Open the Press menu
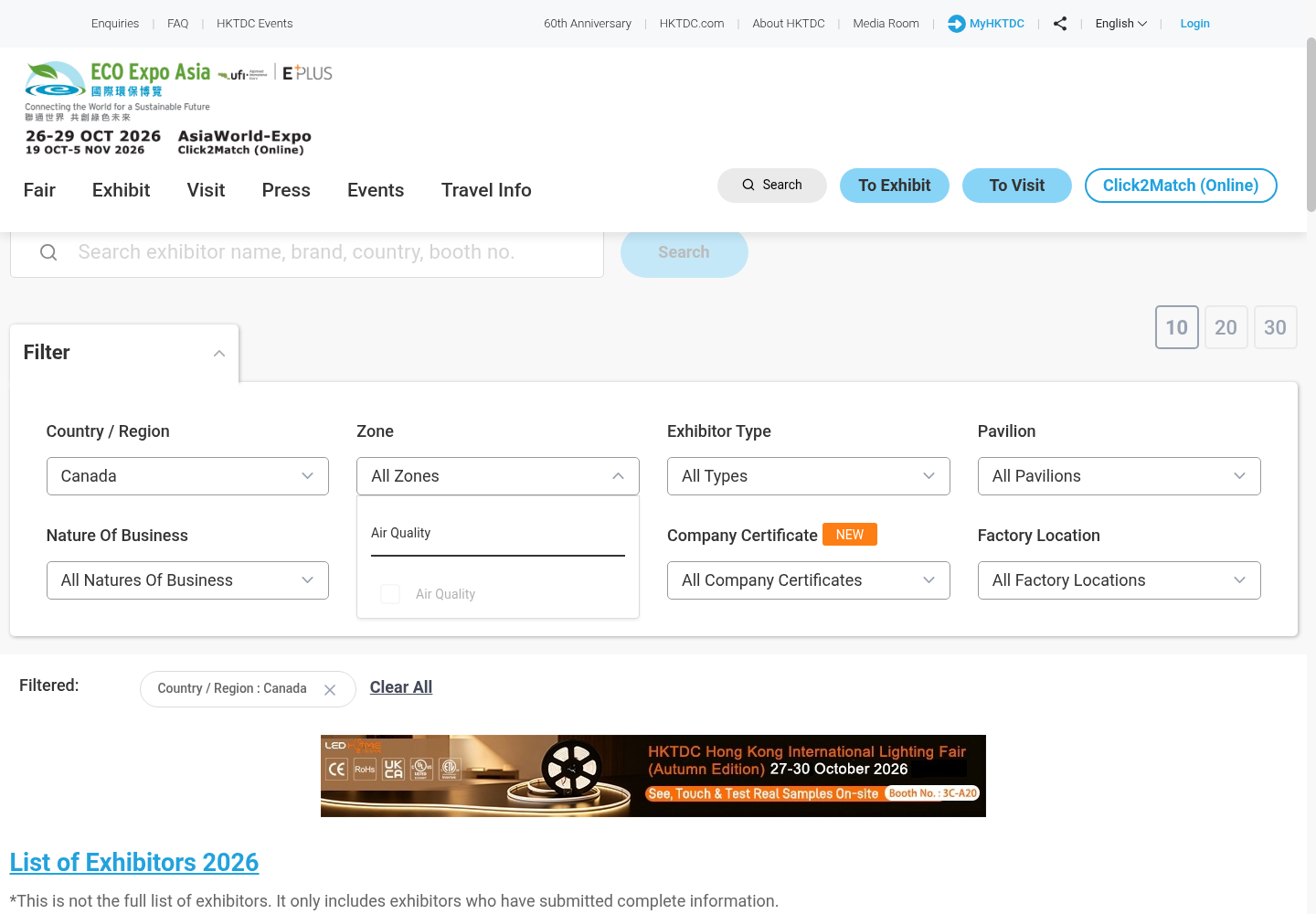 (x=286, y=190)
